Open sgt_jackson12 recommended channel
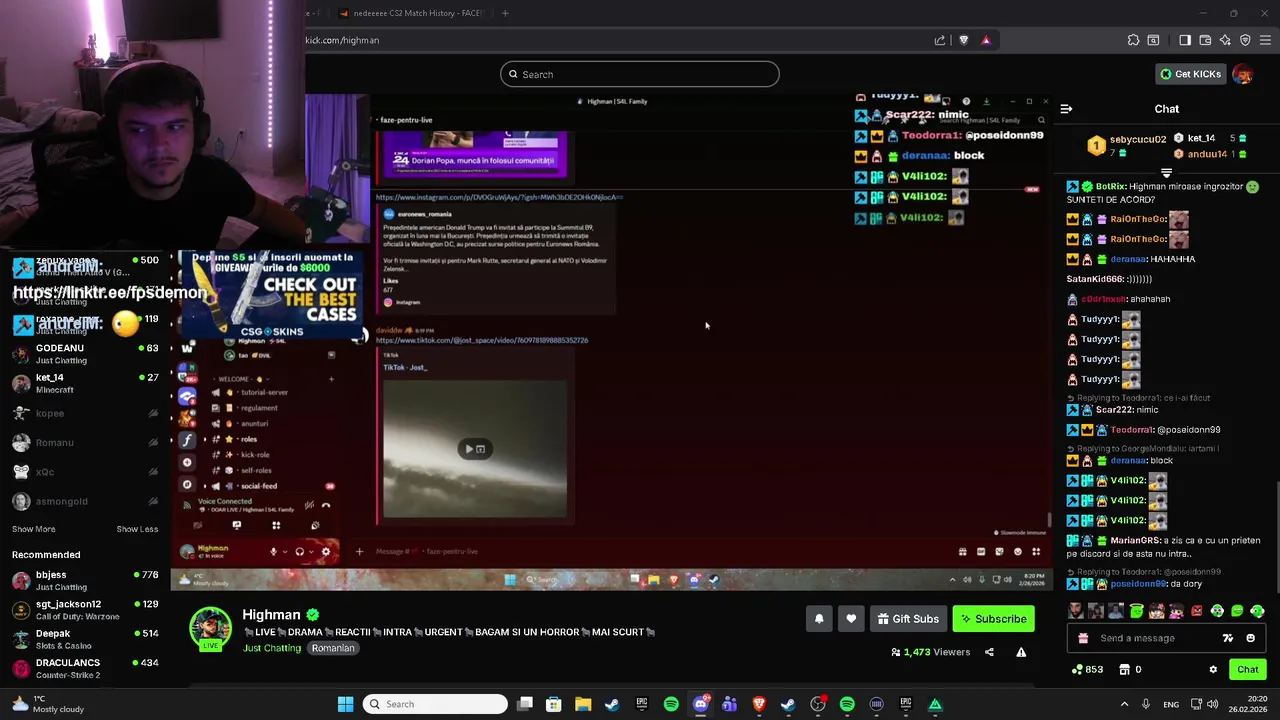This screenshot has height=720, width=1280. point(85,610)
